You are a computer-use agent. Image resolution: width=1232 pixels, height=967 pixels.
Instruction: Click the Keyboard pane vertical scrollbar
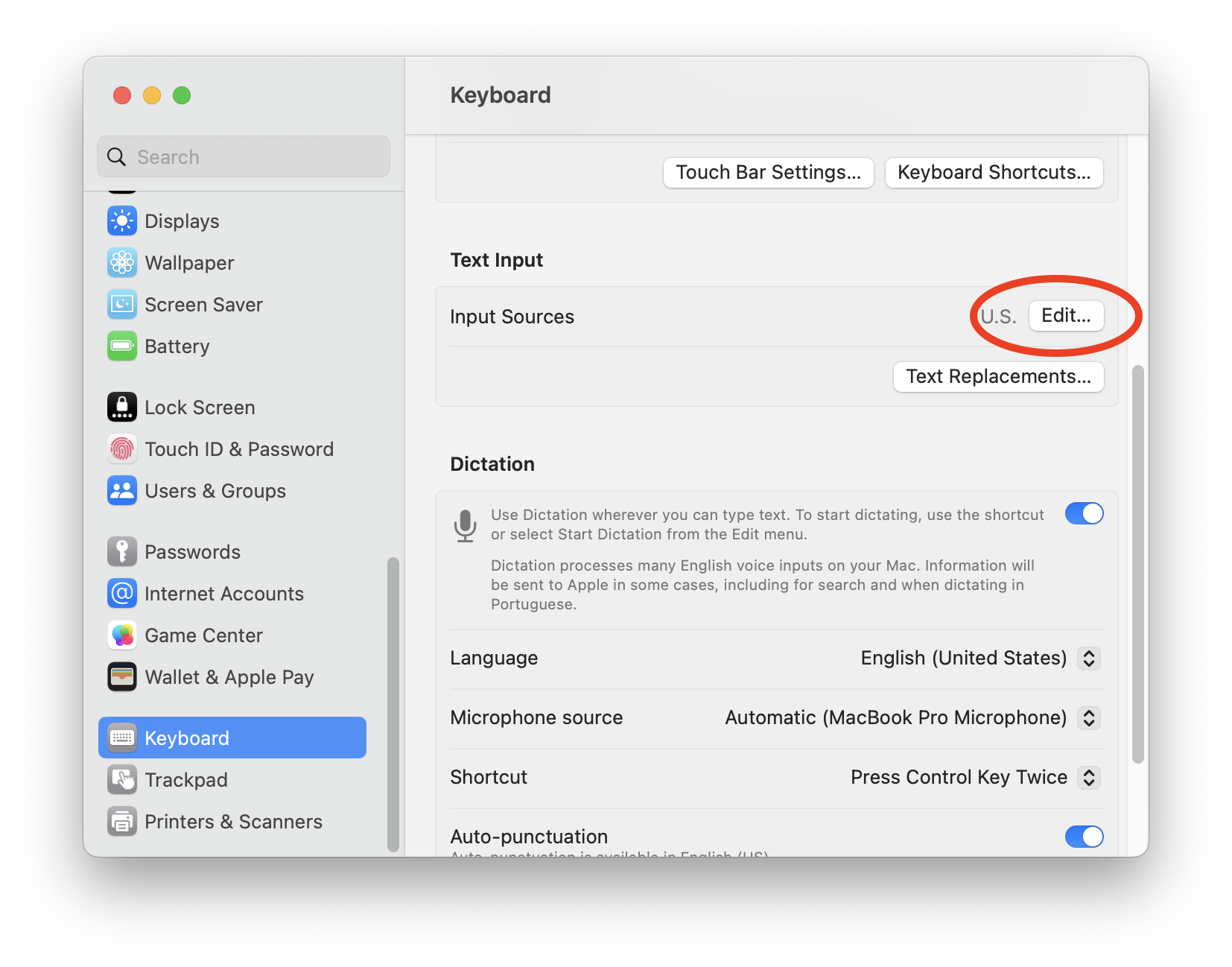[x=1137, y=564]
